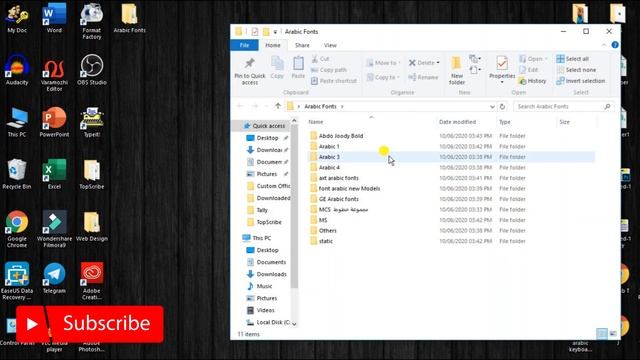Select Videos under This PC

(x=260, y=310)
